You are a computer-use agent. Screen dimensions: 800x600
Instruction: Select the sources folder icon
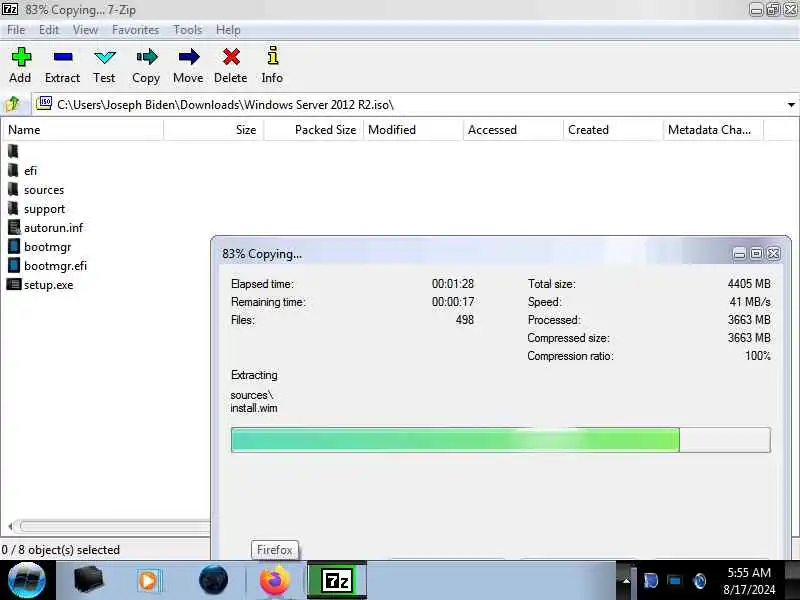point(13,189)
